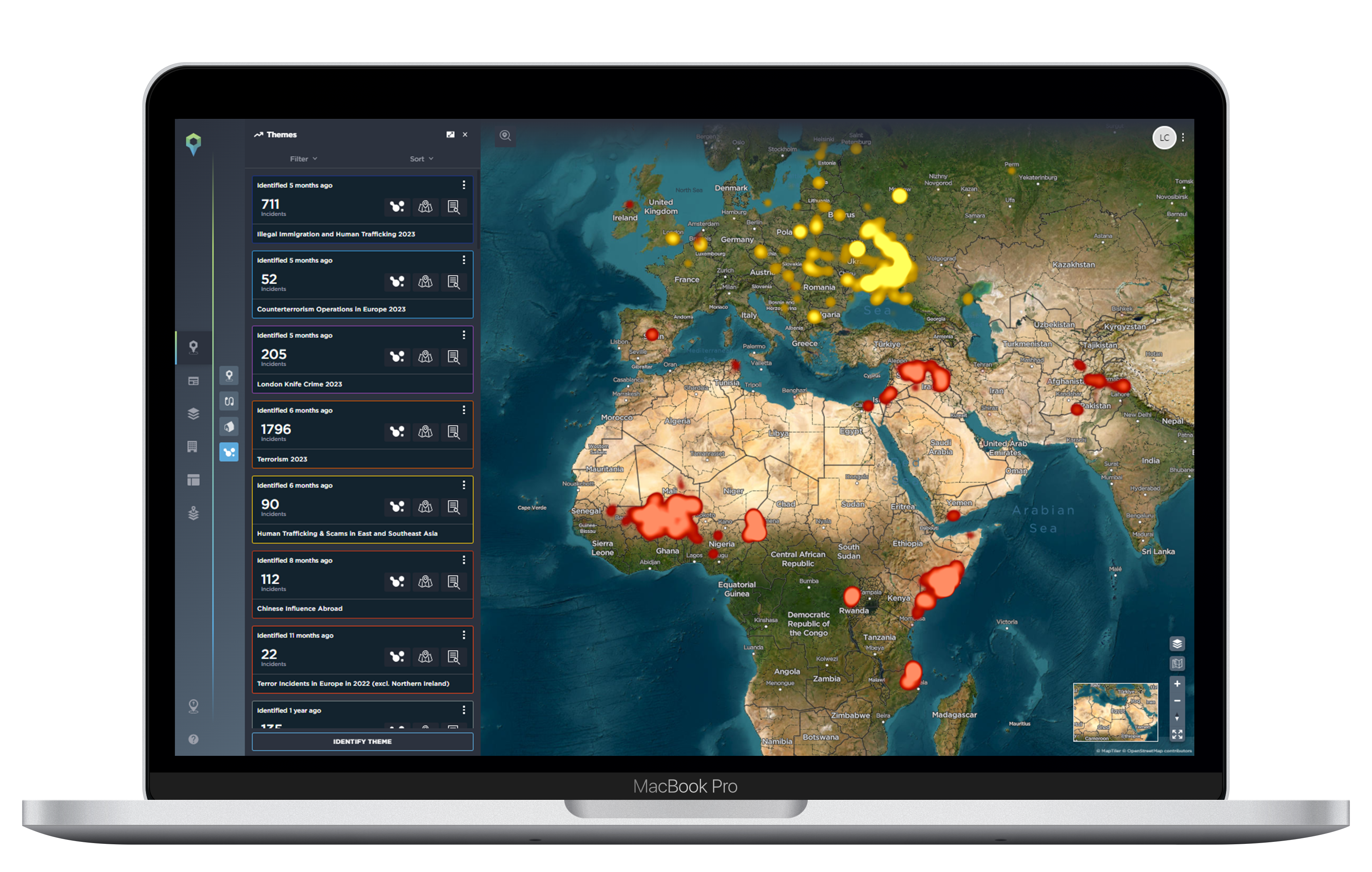Select the region shape sub-toolbar button
Screen dimensions: 1372x872
pos(229,426)
